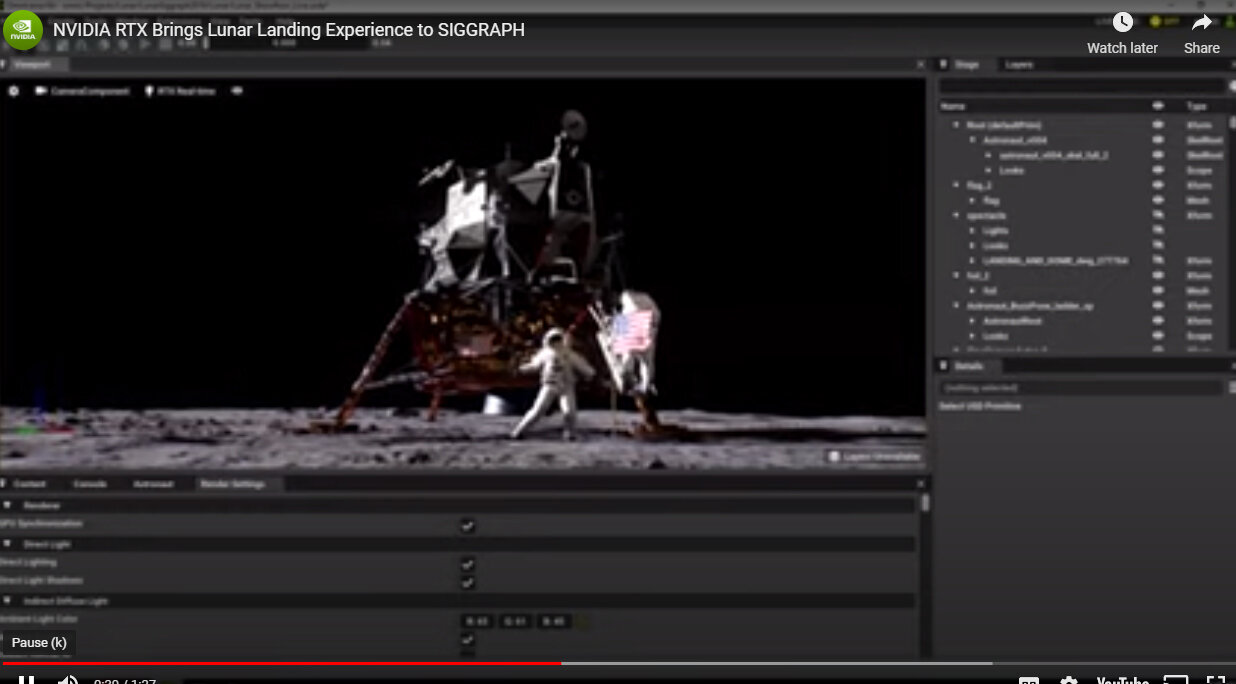Click Ambient Light Color G value field
The image size is (1236, 684).
pos(515,621)
